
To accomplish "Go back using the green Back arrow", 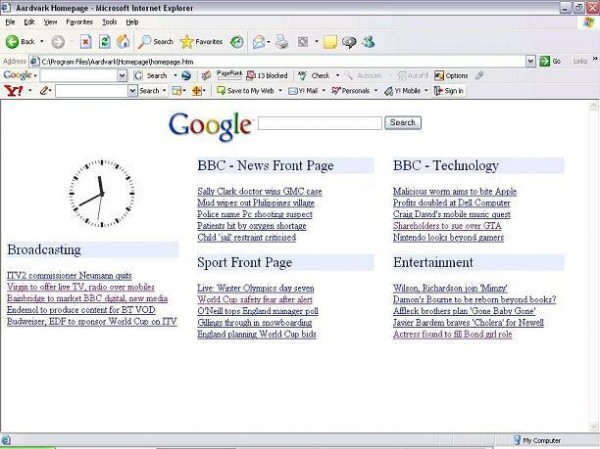I will (20, 42).
